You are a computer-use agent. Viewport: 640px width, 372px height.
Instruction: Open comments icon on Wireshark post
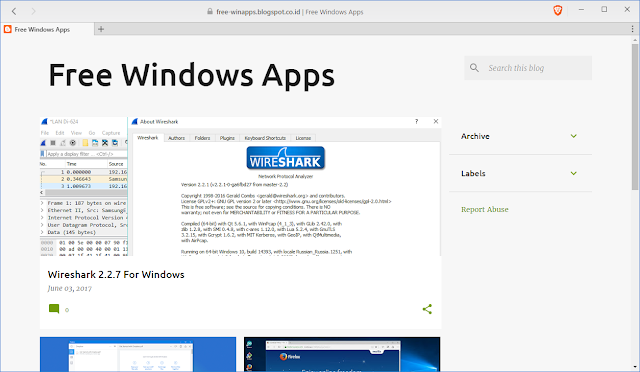click(x=54, y=309)
